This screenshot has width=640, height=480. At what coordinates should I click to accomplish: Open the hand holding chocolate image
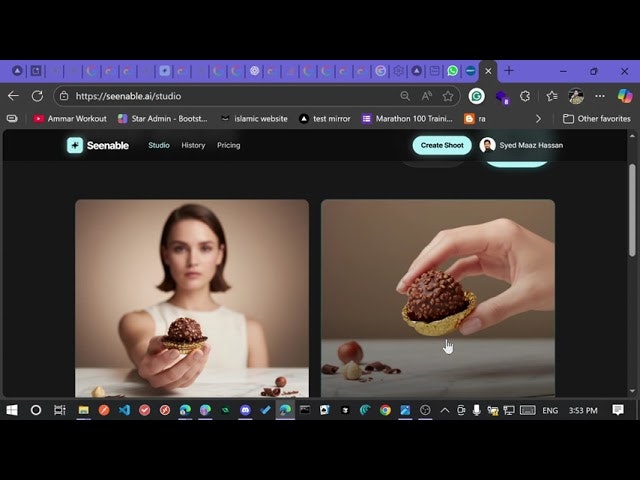[438, 298]
